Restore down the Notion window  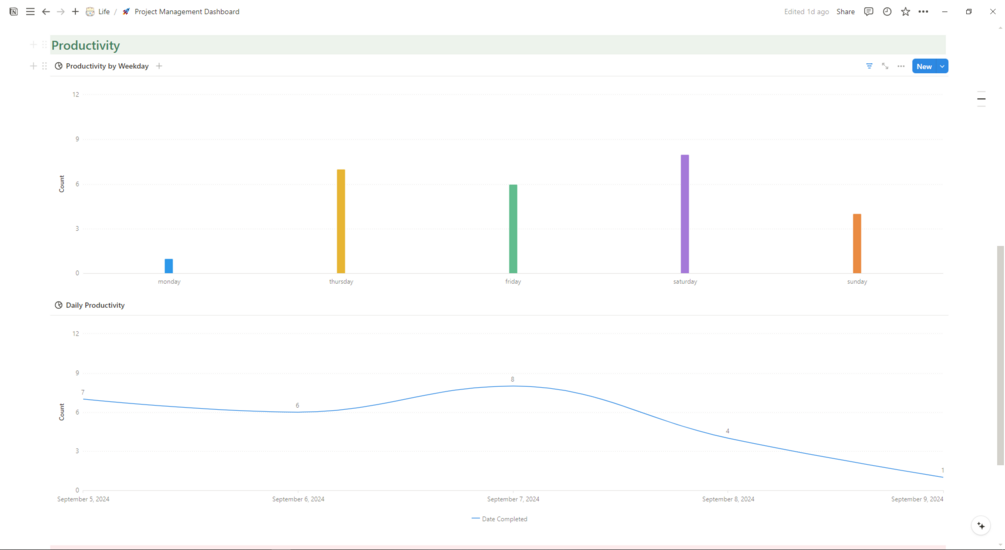968,12
